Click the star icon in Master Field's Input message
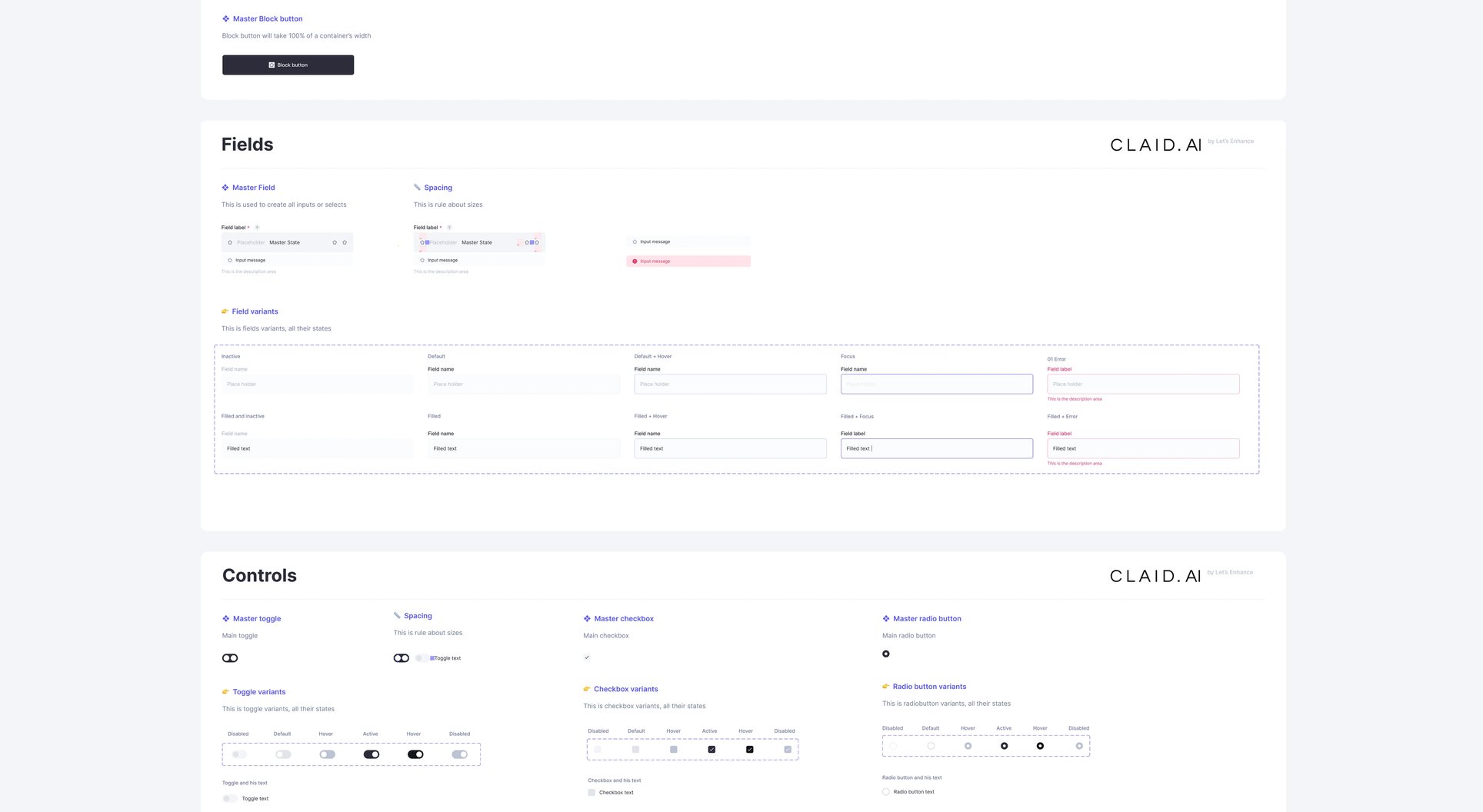Image resolution: width=1483 pixels, height=812 pixels. click(x=230, y=260)
